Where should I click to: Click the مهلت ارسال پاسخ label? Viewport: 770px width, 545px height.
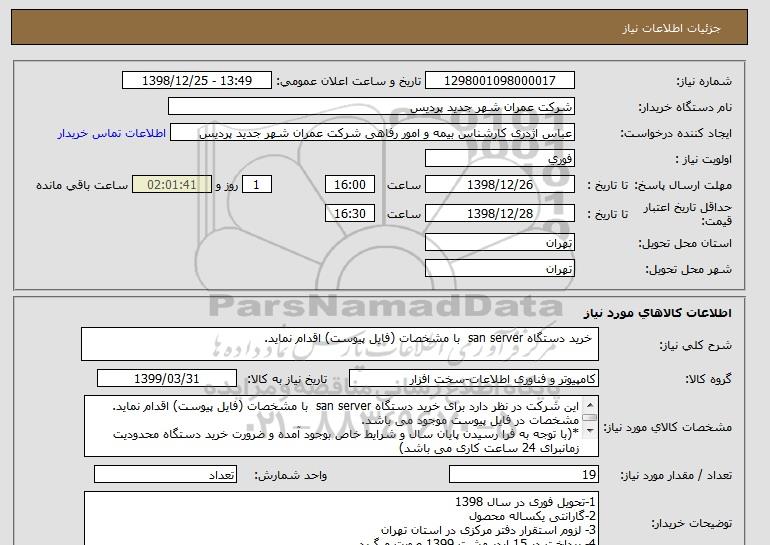[x=683, y=185]
